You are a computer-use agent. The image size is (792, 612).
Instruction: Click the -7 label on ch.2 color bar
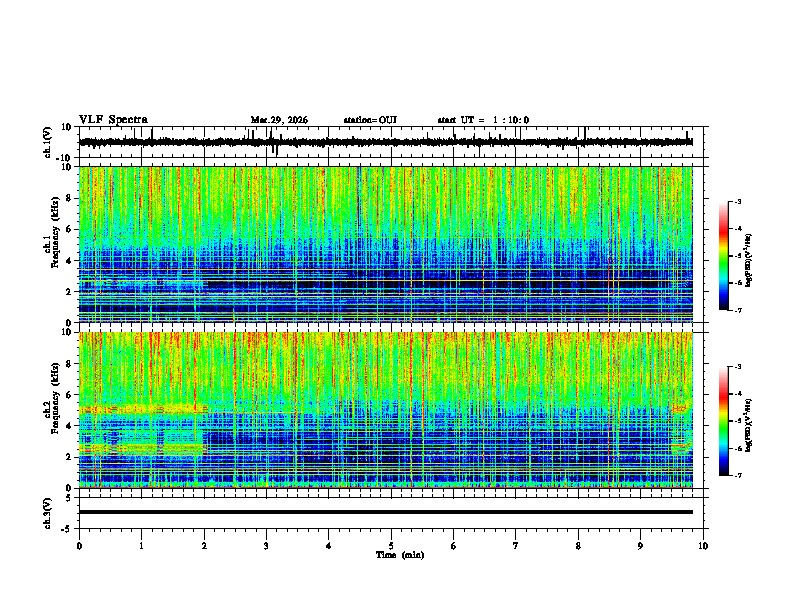(x=738, y=475)
